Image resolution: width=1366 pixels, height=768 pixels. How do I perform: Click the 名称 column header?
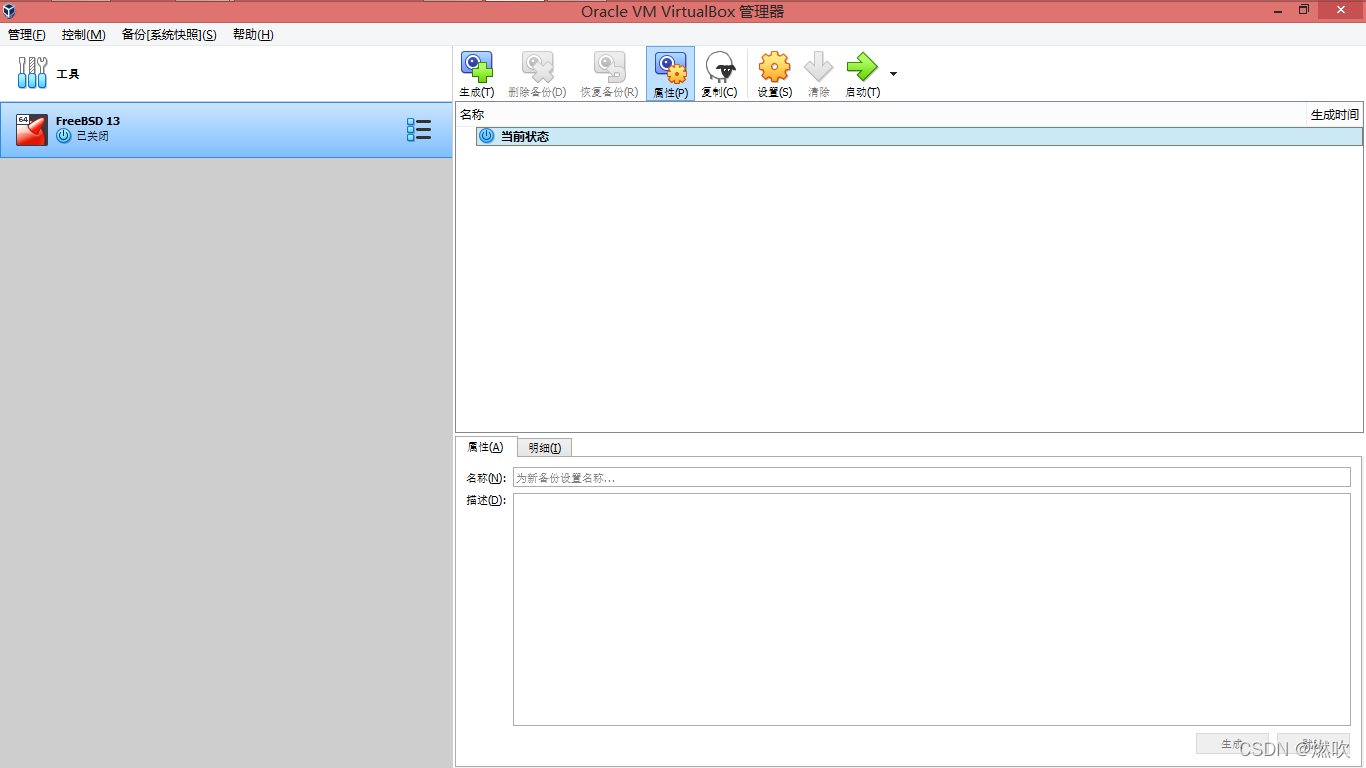472,115
